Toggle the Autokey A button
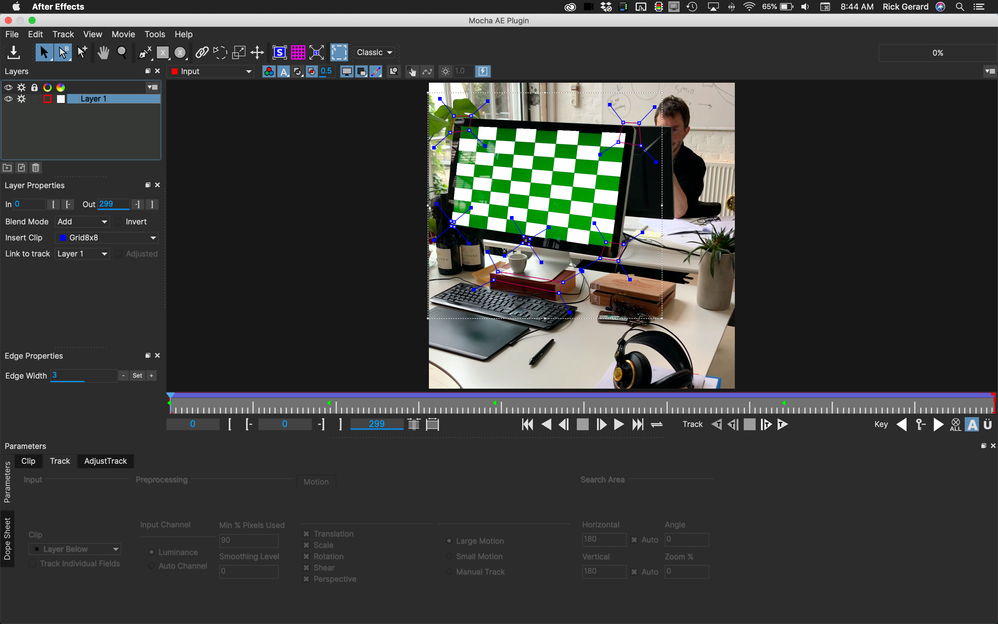Image resolution: width=998 pixels, height=624 pixels. click(x=971, y=425)
